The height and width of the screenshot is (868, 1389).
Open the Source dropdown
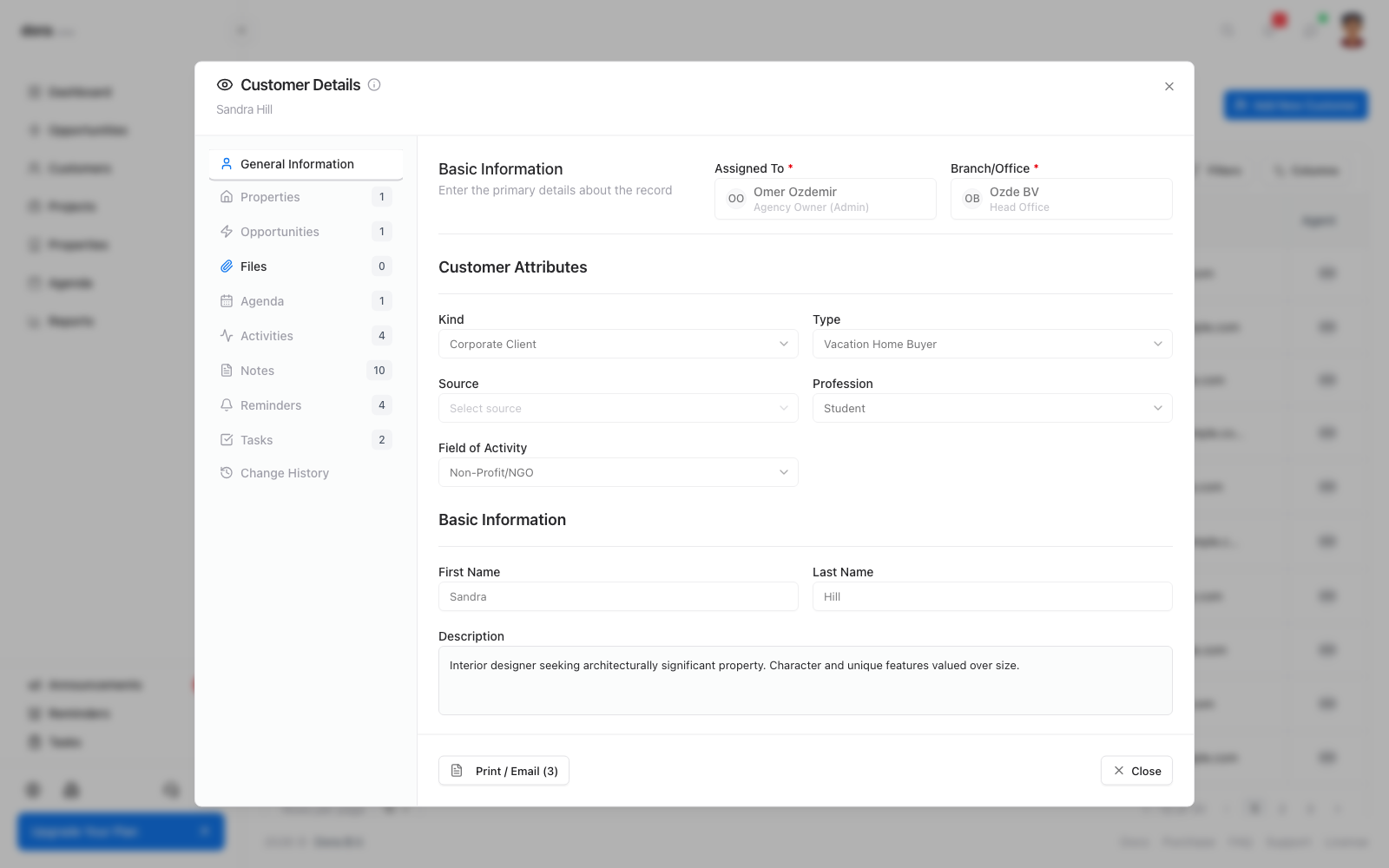tap(618, 408)
